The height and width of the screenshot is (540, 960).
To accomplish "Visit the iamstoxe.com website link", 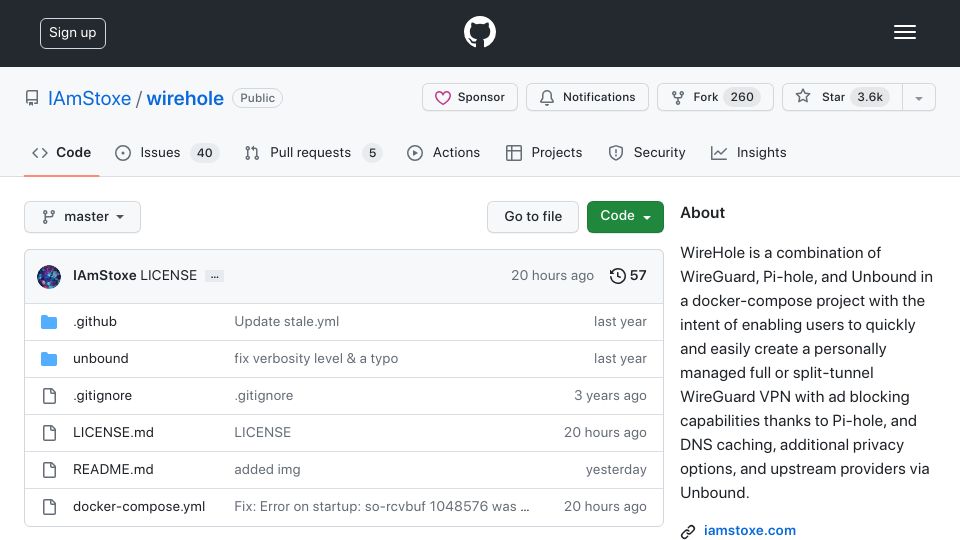I will click(x=749, y=530).
